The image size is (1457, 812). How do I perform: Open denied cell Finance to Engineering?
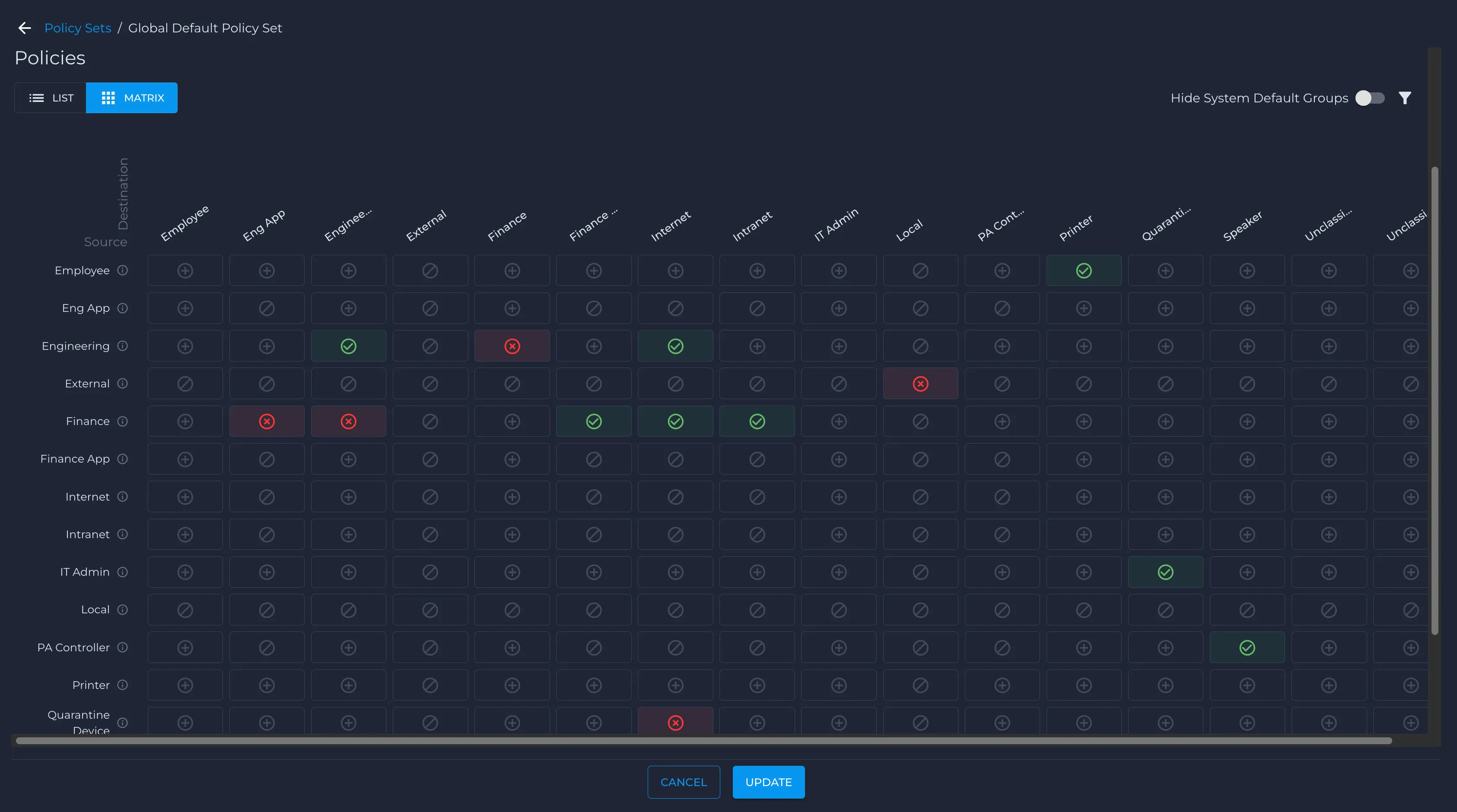(348, 421)
